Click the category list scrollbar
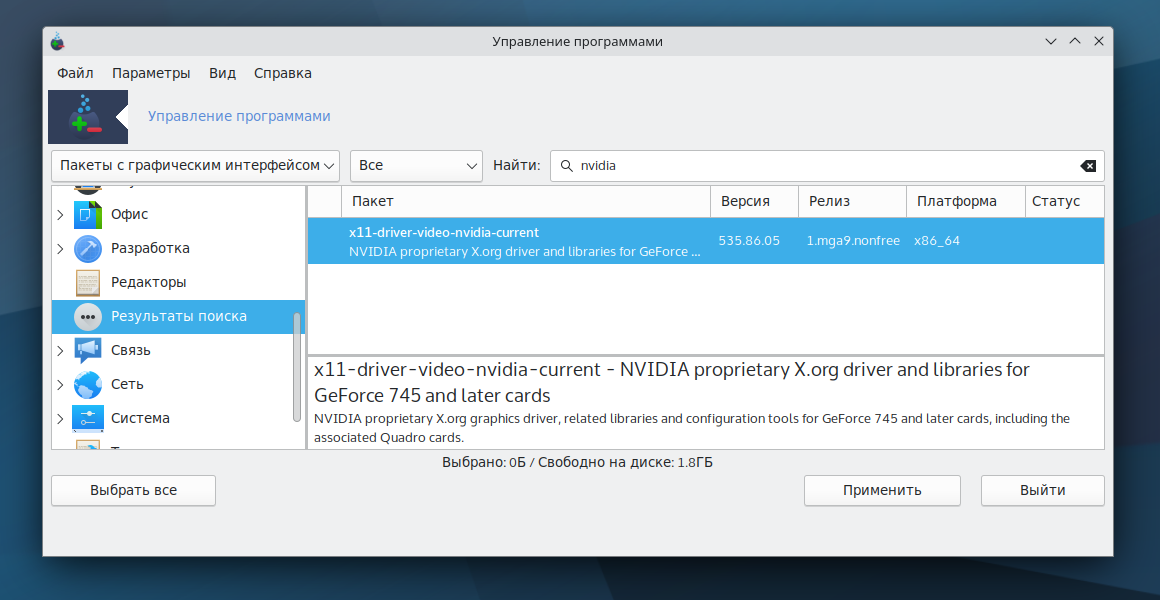This screenshot has width=1160, height=600. (296, 365)
